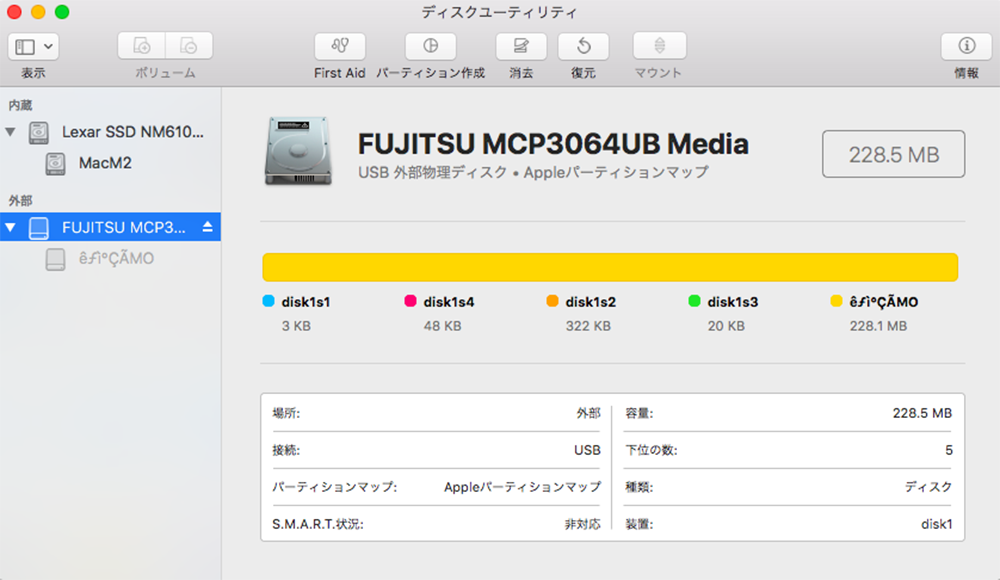Image resolution: width=1000 pixels, height=580 pixels.
Task: Click the 種類 row value ディスク
Action: pyautogui.click(x=928, y=487)
